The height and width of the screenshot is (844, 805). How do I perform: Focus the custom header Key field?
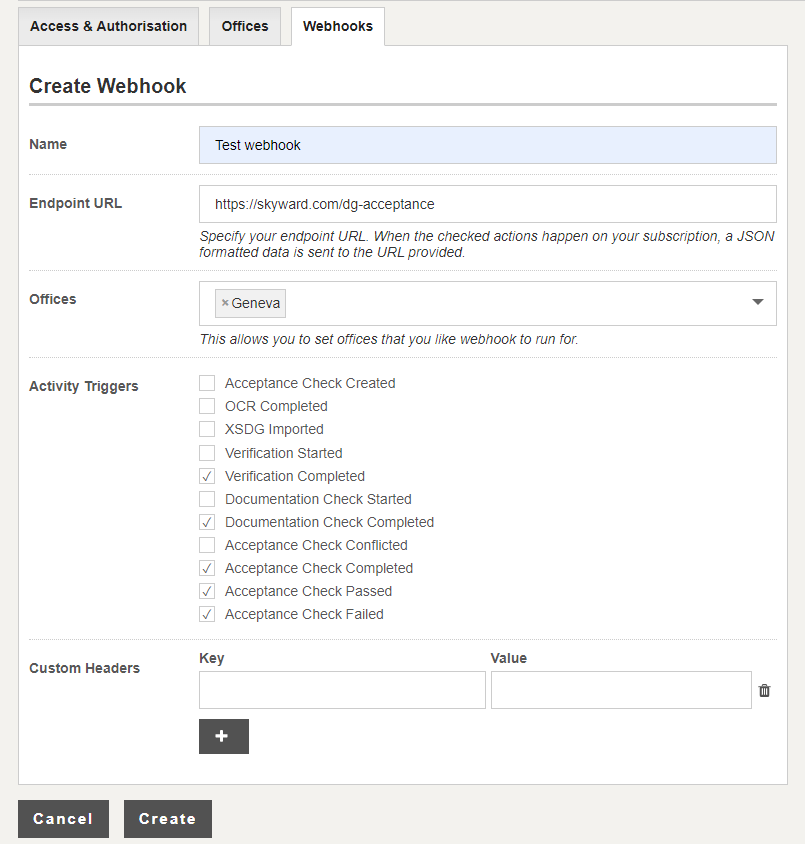coord(342,690)
